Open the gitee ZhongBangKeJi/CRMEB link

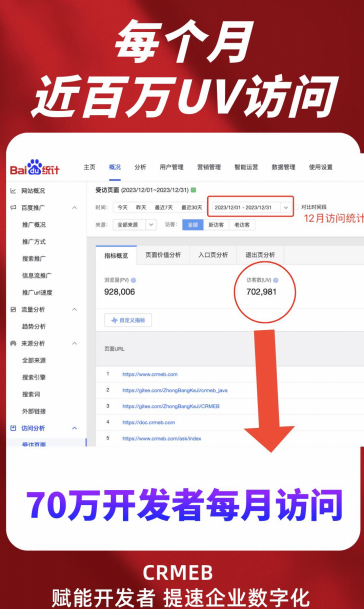pos(171,406)
